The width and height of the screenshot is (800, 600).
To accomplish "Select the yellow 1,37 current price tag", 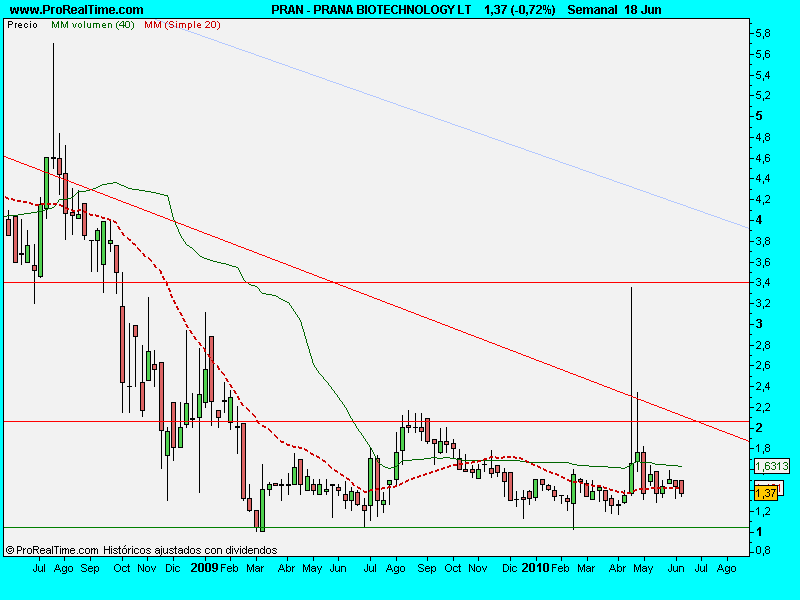I will coord(766,493).
